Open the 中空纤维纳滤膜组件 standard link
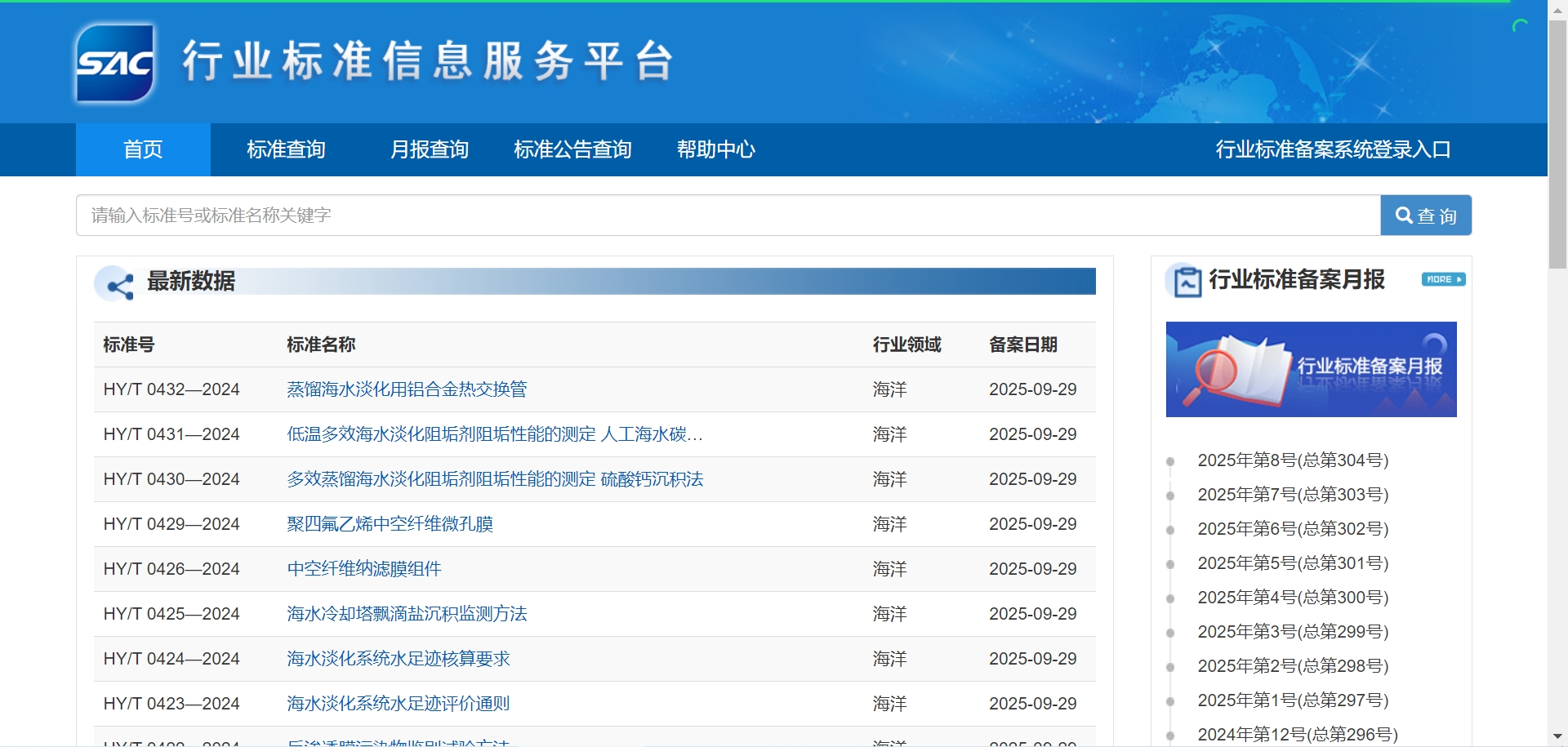Viewport: 1568px width, 747px height. pyautogui.click(x=363, y=569)
